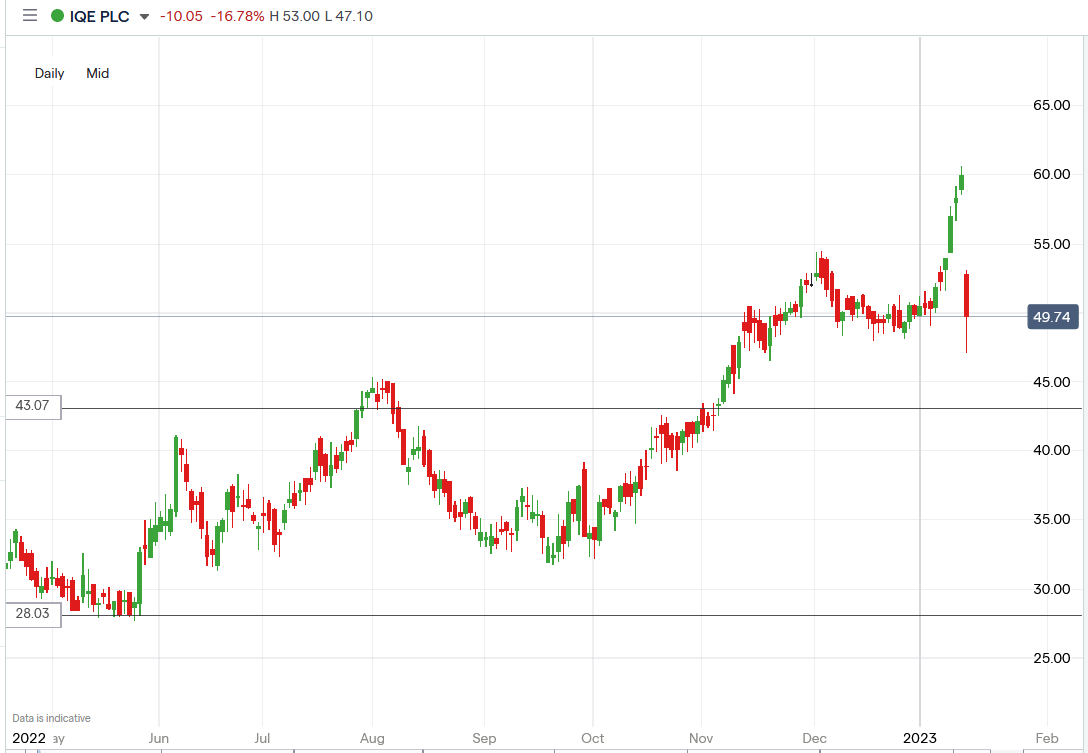Select the 43.07 horizontal line label
The width and height of the screenshot is (1088, 753).
[33, 406]
